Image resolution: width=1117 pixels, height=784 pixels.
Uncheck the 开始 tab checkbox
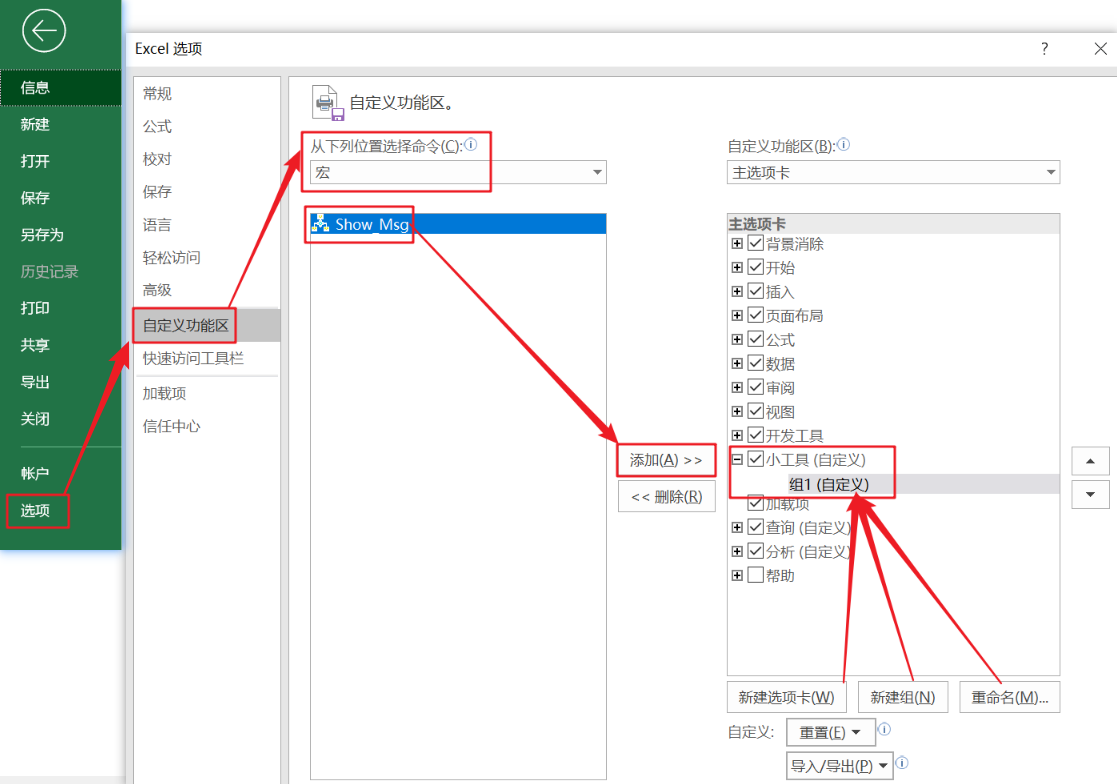coord(756,268)
